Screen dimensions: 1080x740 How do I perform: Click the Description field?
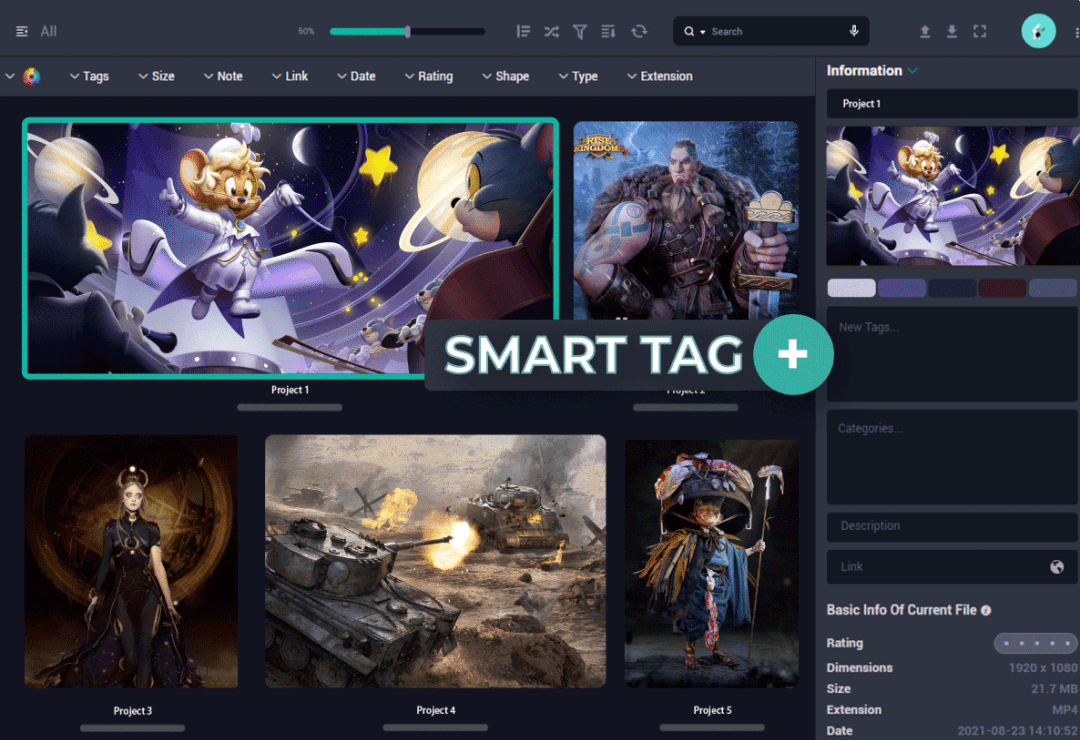(952, 526)
